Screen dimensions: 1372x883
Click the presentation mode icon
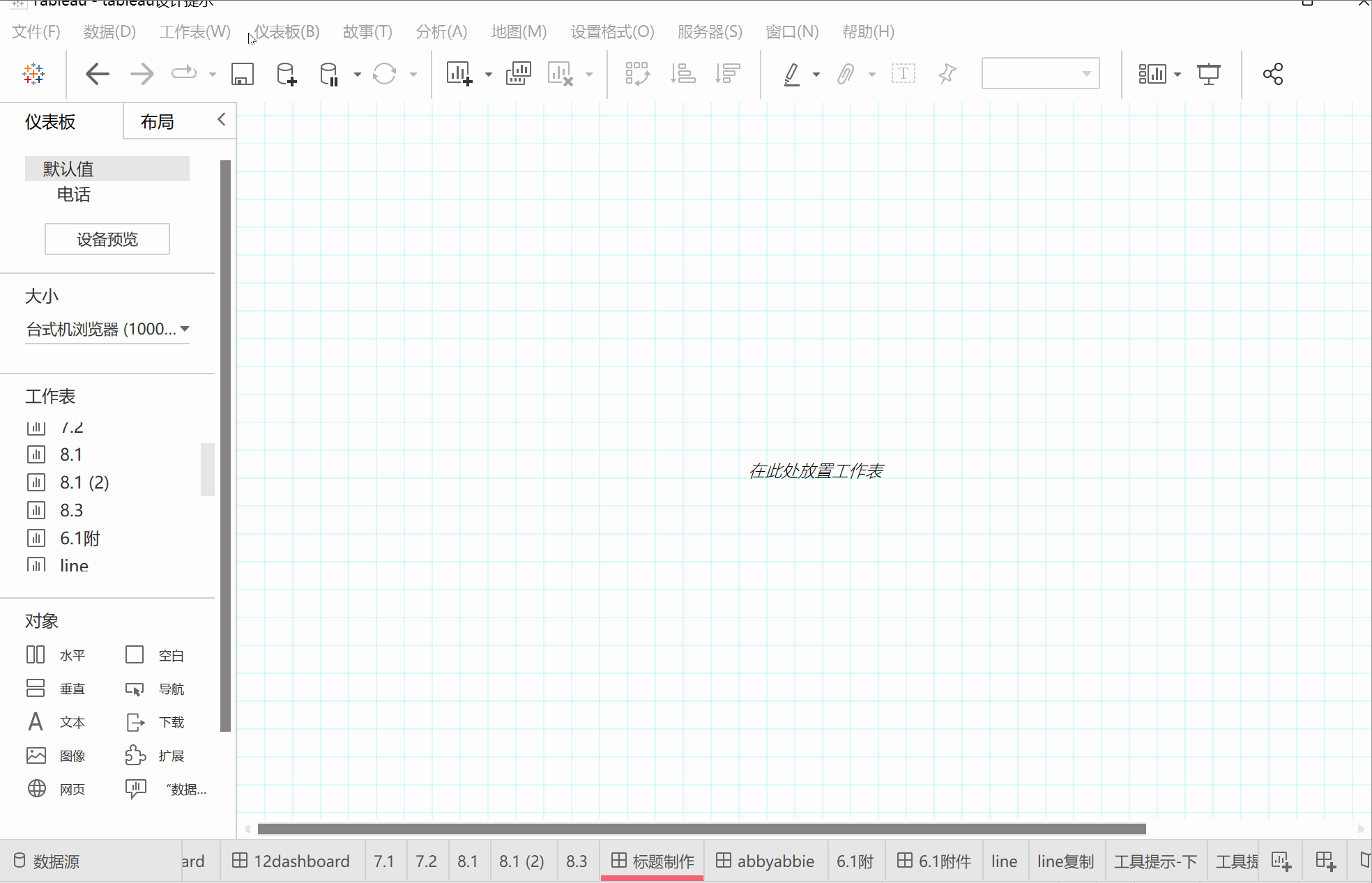pyautogui.click(x=1208, y=74)
